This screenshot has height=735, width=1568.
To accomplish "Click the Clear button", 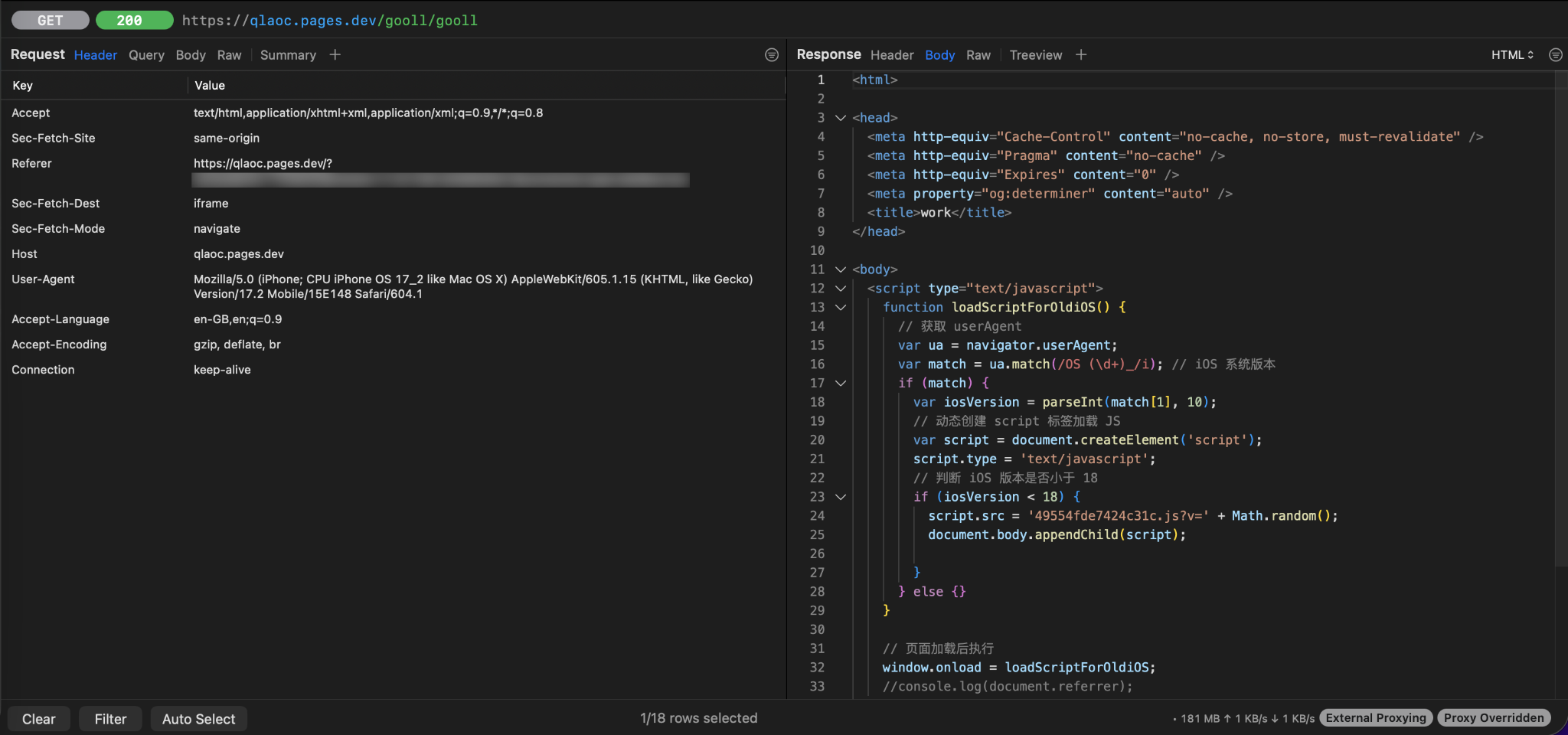I will 39,719.
